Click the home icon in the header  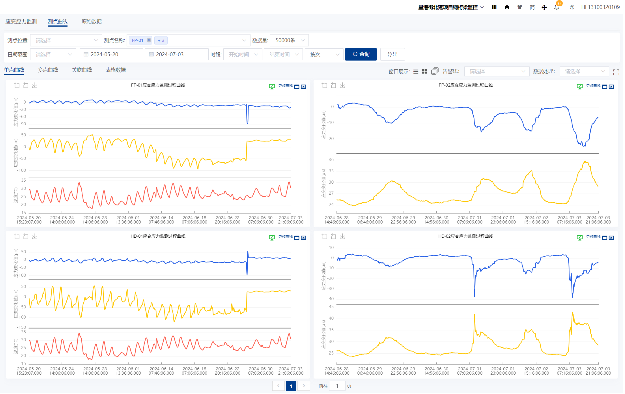508,7
